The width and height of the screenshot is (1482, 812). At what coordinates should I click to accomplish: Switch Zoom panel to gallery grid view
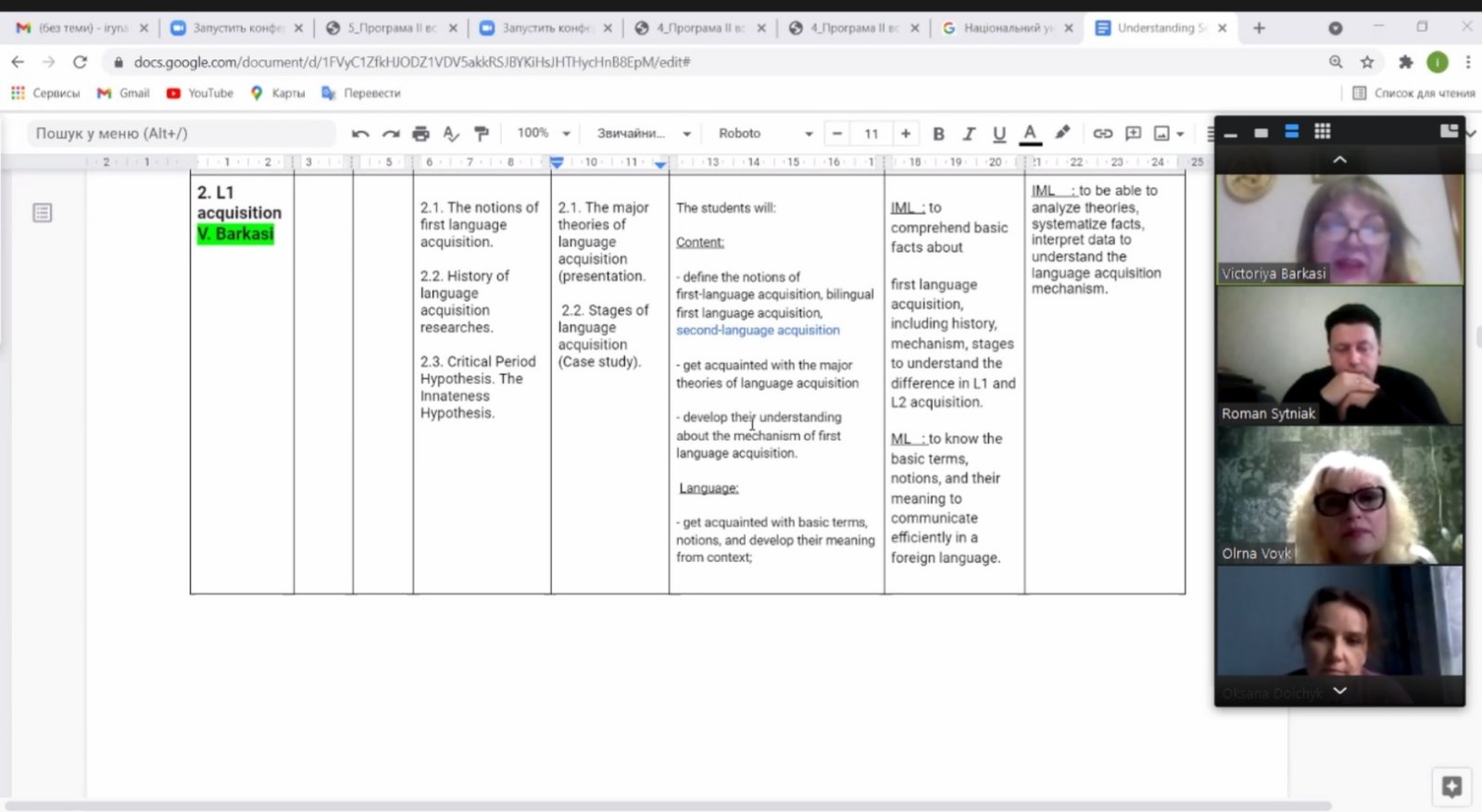(x=1322, y=131)
